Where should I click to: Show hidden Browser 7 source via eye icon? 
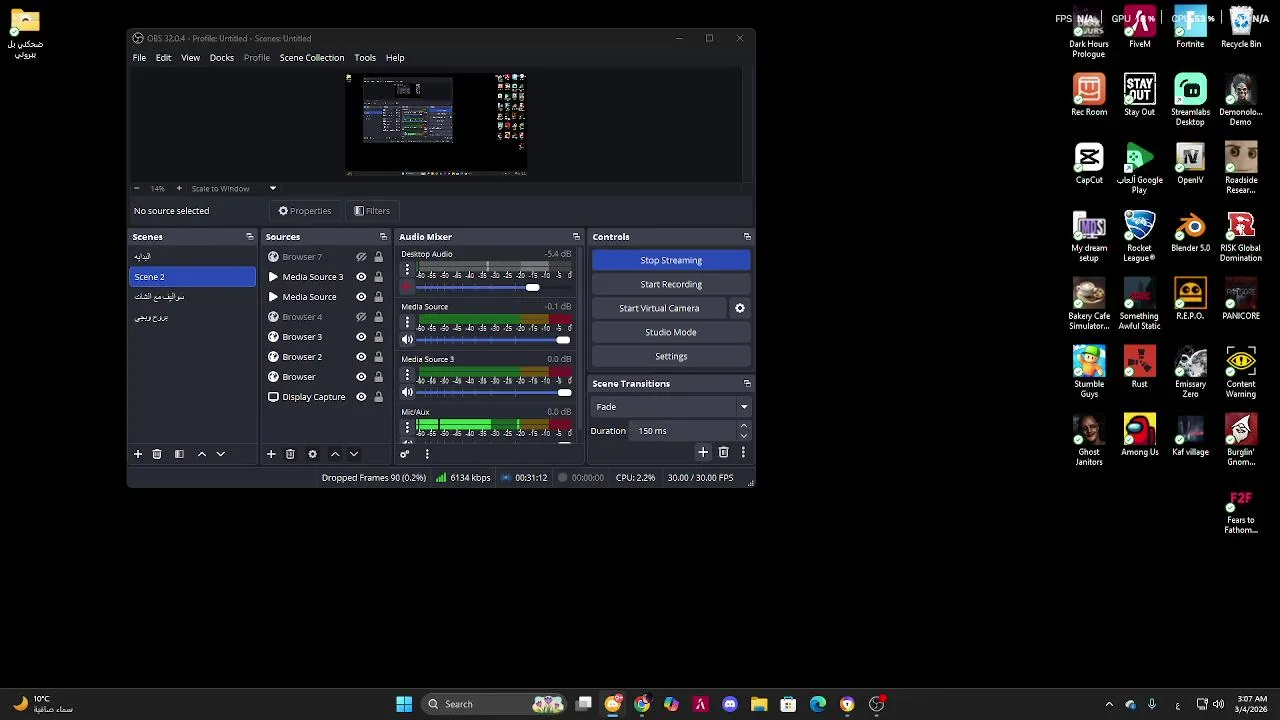(361, 257)
